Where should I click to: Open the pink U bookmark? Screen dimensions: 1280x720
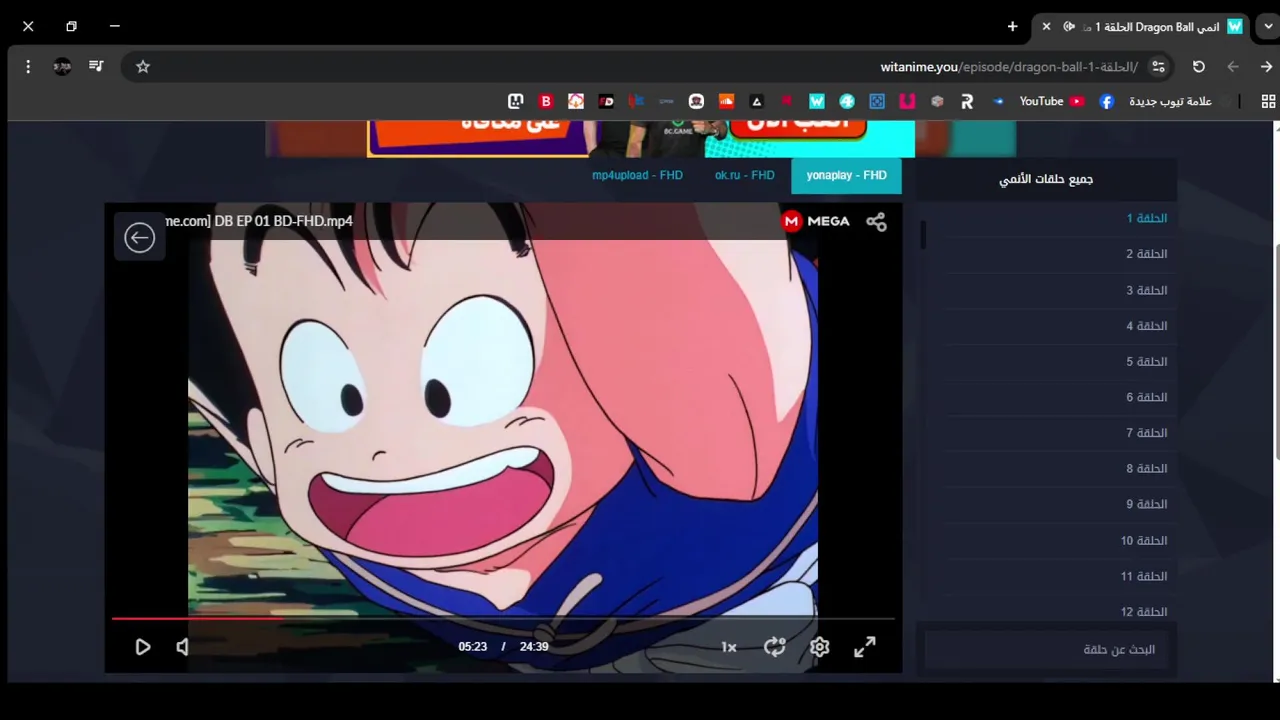pos(907,101)
